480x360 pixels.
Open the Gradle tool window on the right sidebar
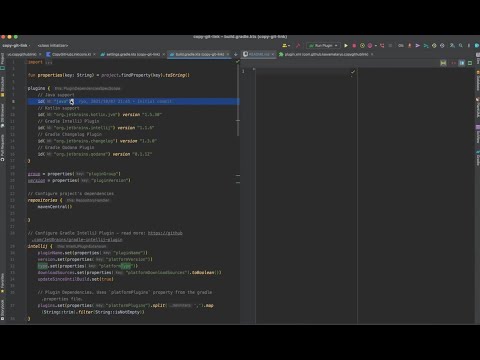tap(478, 158)
